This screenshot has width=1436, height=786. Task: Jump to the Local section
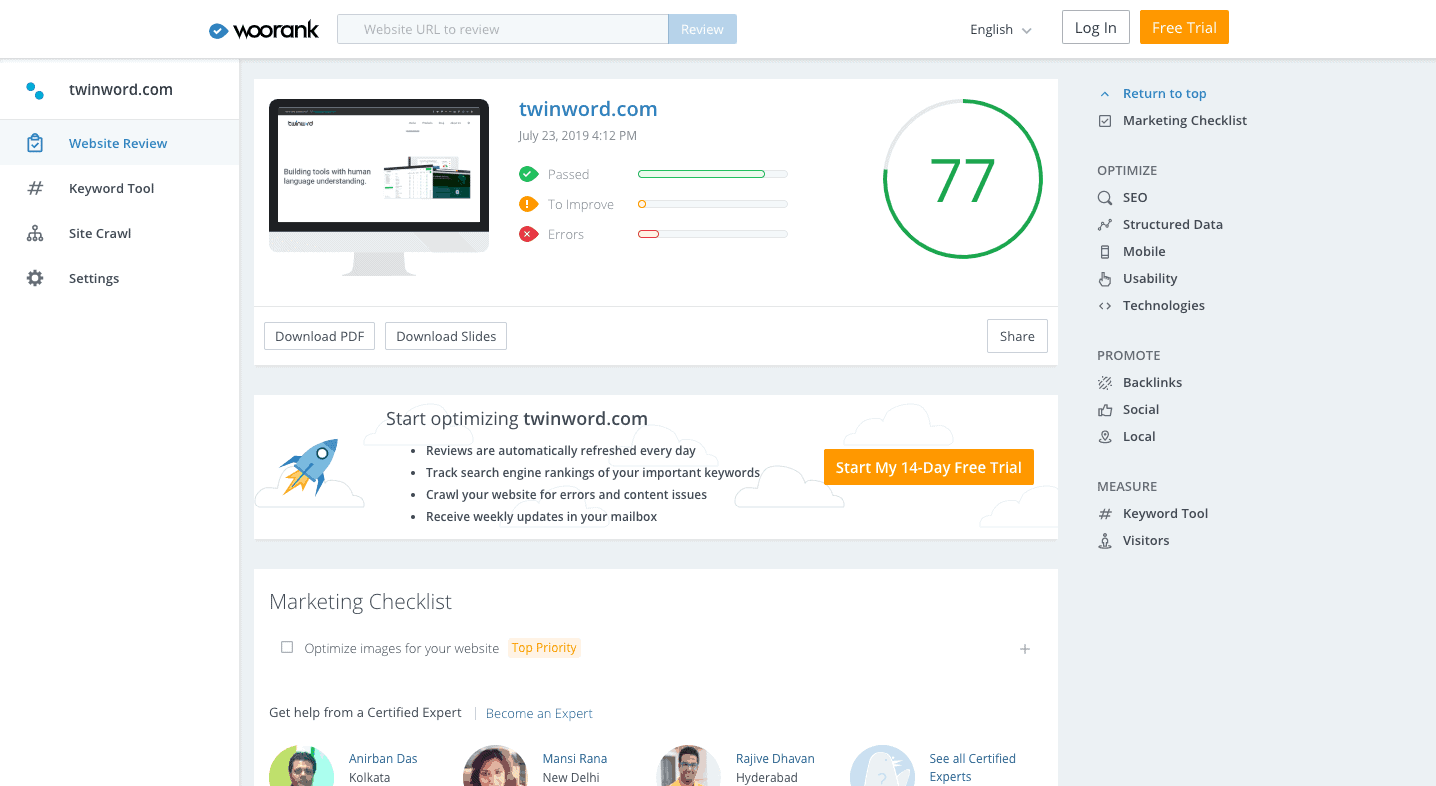pos(1139,437)
